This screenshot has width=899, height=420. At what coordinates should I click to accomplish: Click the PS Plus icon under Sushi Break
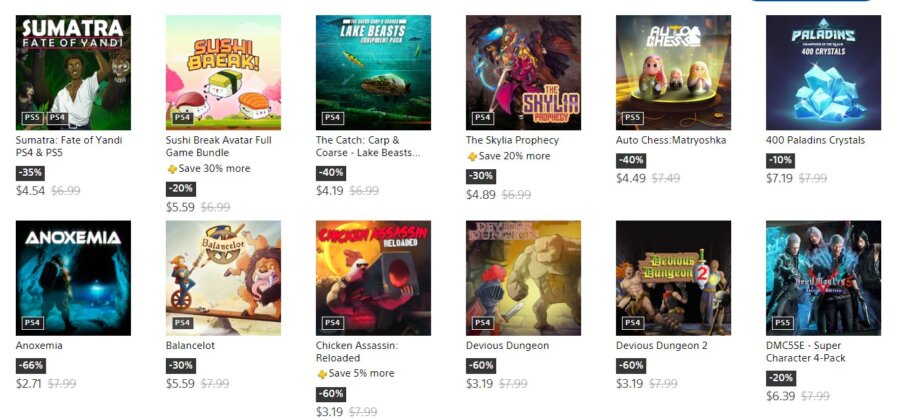(172, 169)
